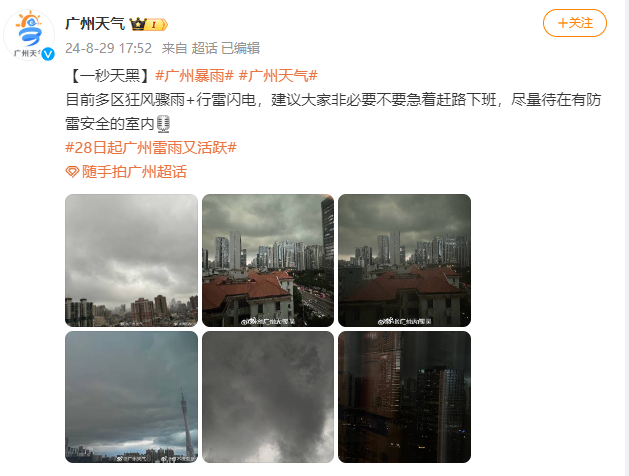Open the #广州暴雨# hashtag
This screenshot has height=476, width=629.
194,75
